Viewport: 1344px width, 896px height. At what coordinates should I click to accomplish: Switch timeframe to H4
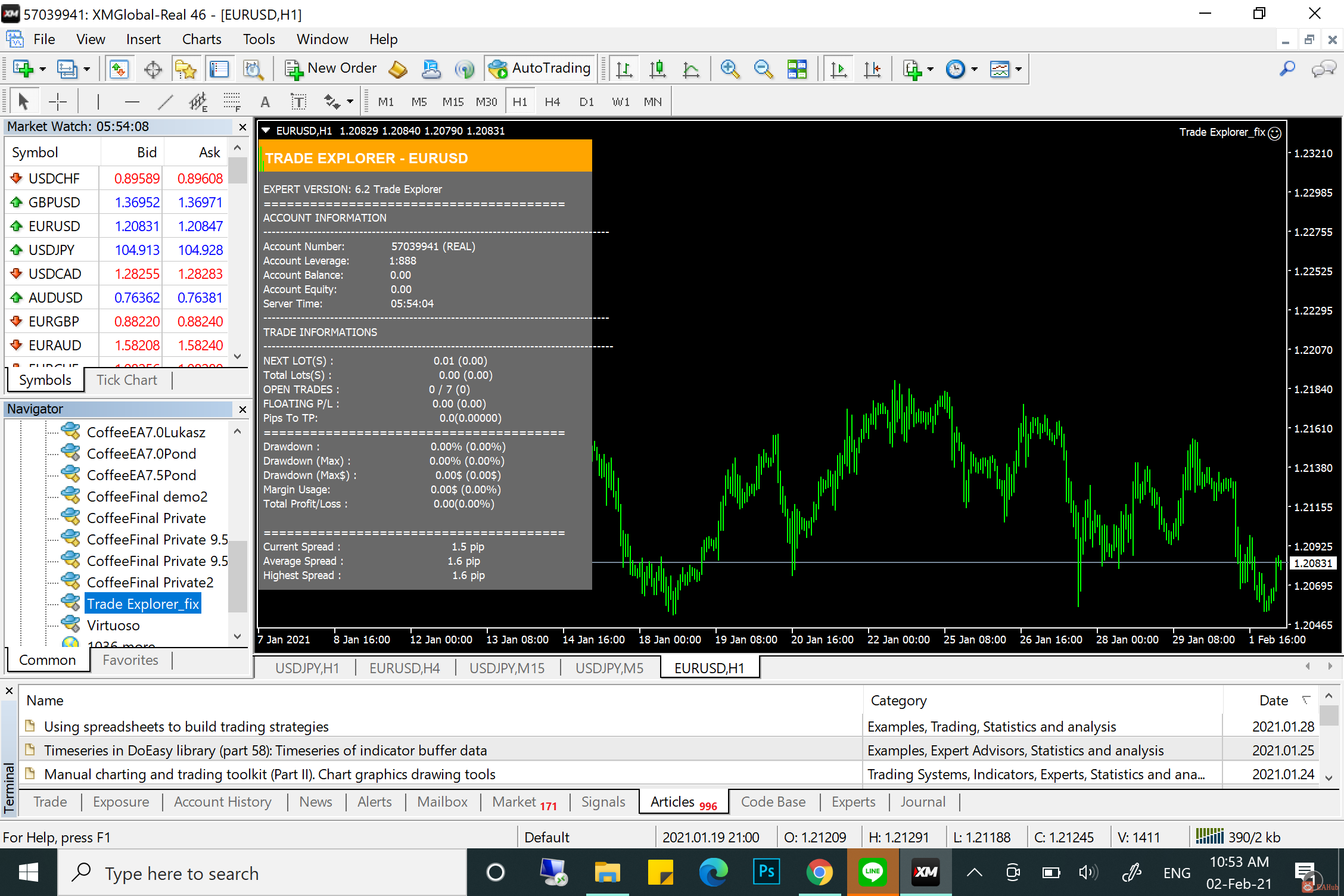pos(552,102)
